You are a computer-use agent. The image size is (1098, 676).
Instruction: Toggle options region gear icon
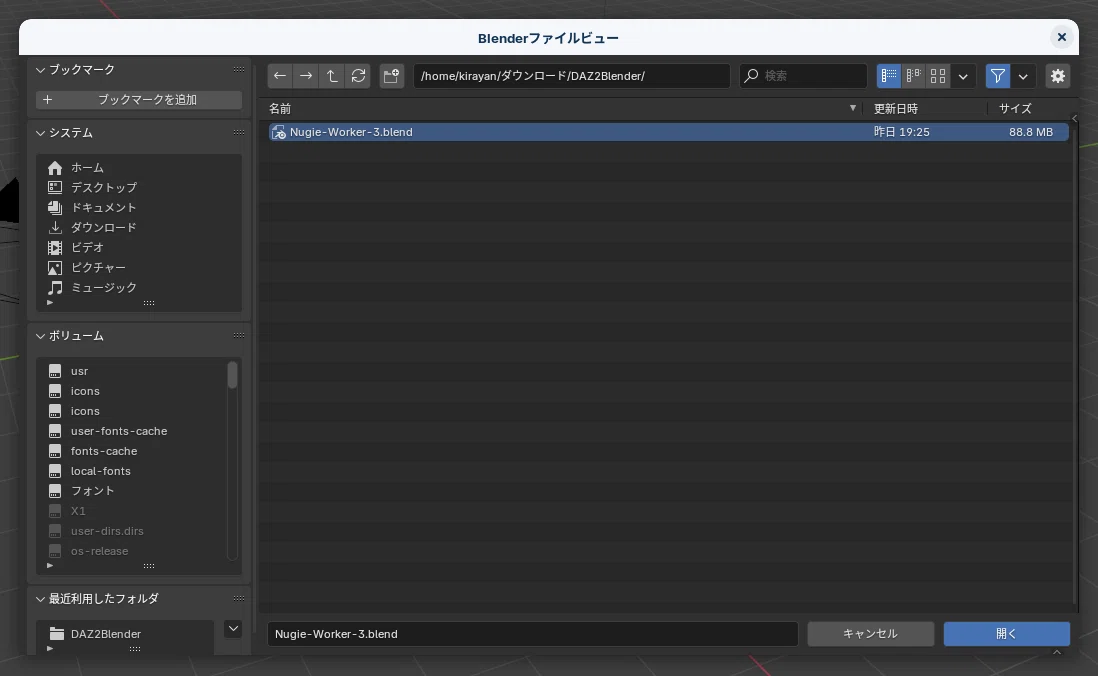coord(1057,76)
